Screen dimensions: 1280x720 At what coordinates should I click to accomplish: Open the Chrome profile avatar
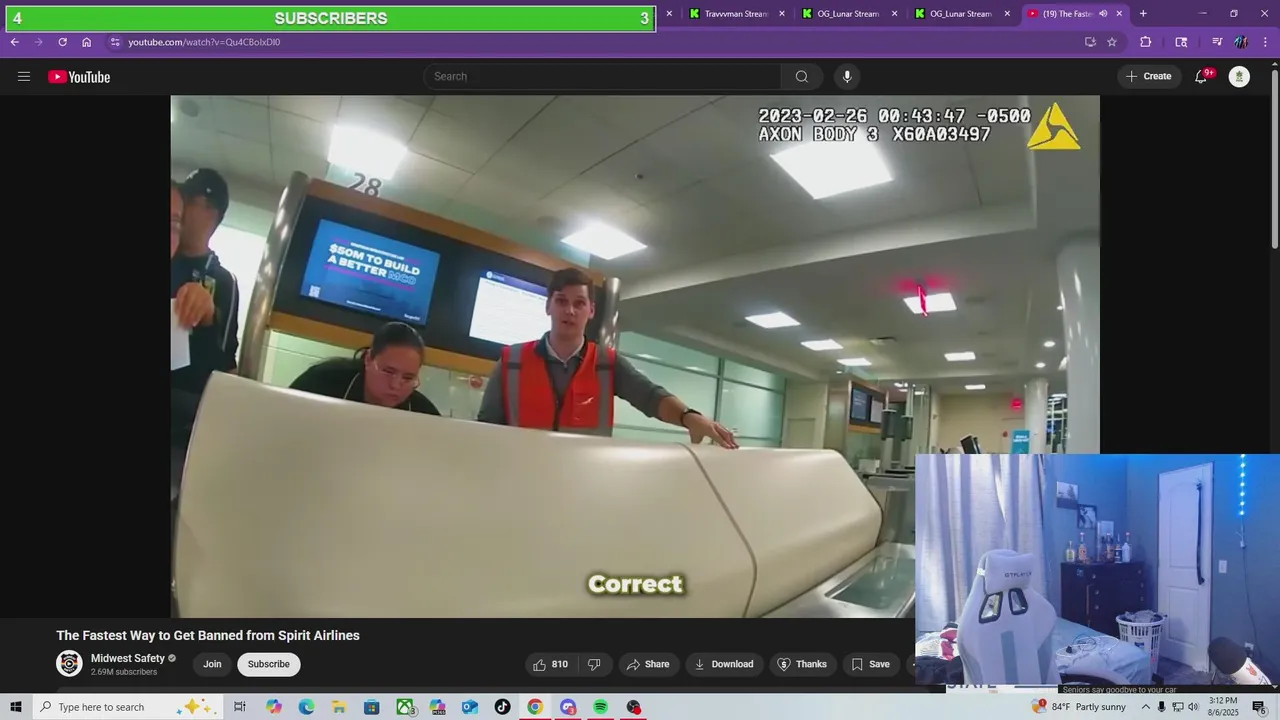point(1241,42)
